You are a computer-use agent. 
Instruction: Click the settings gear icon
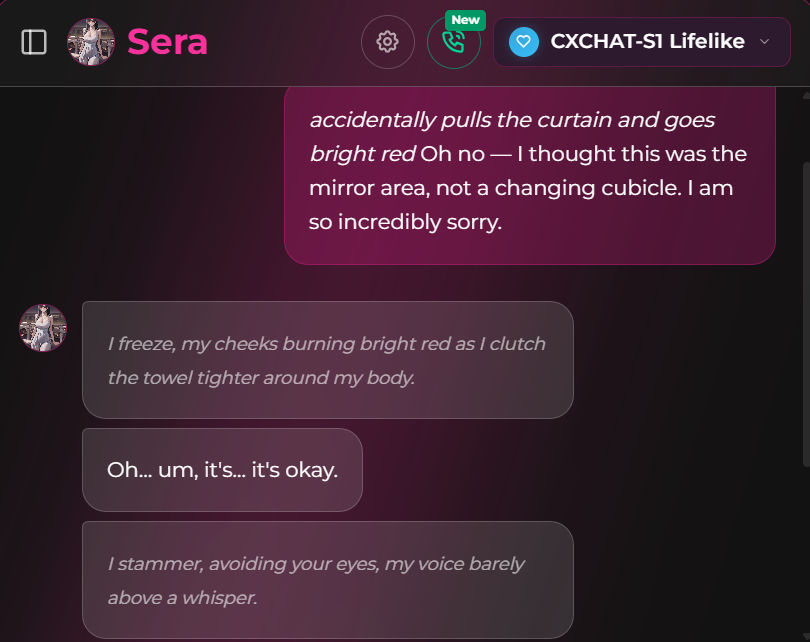click(387, 41)
